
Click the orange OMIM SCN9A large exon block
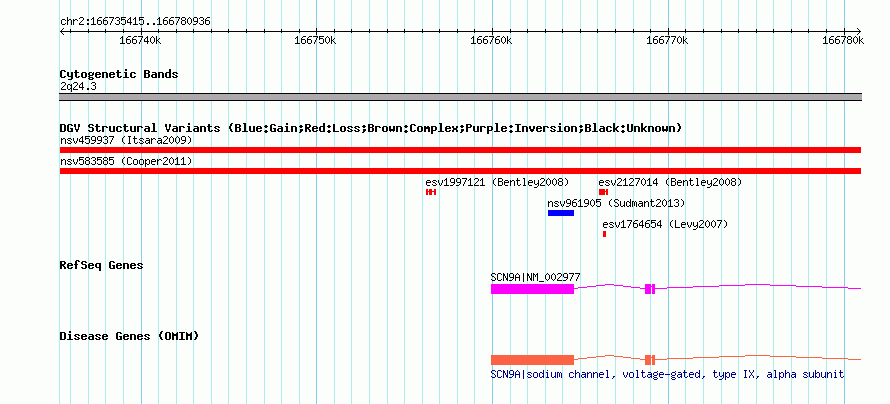532,360
